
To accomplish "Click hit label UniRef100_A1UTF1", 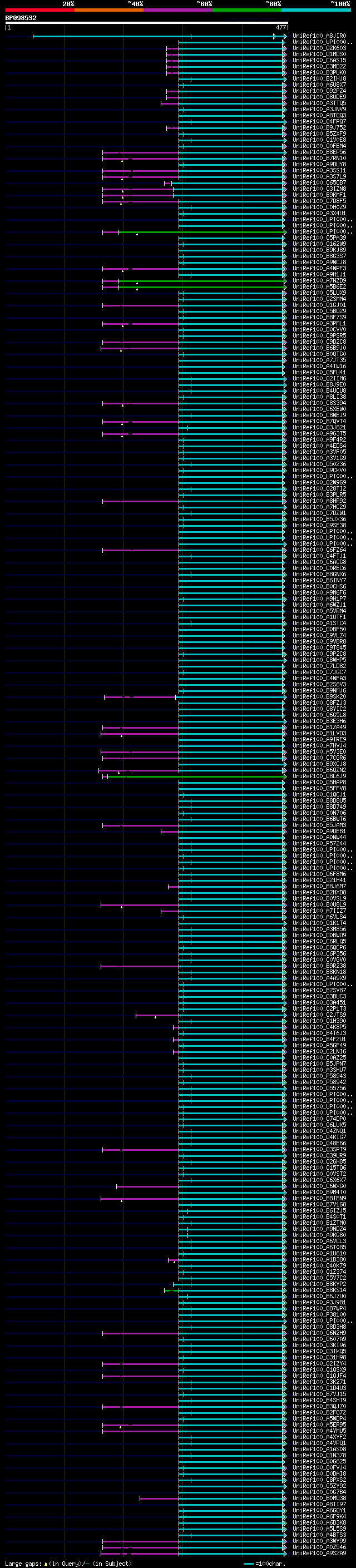I will (319, 617).
